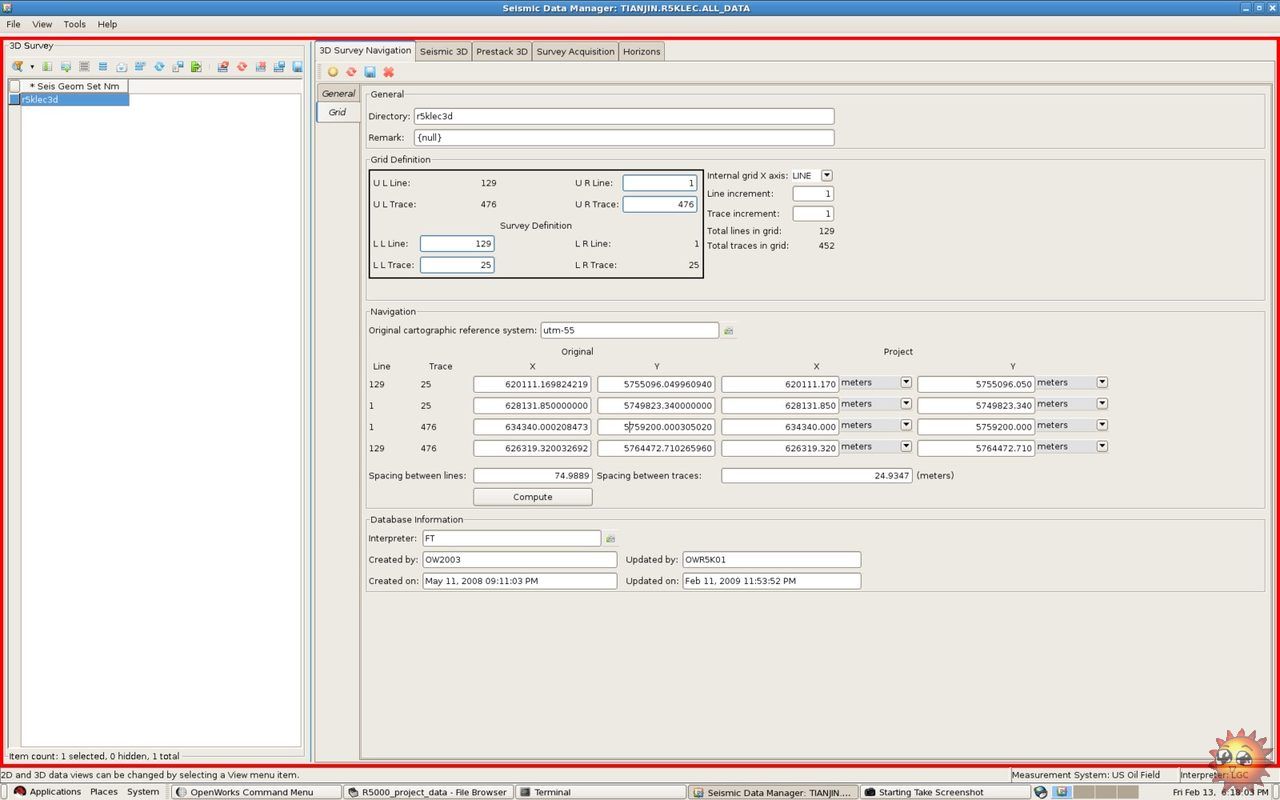The image size is (1280, 800).
Task: Click the U R Trace input field
Action: click(x=660, y=204)
